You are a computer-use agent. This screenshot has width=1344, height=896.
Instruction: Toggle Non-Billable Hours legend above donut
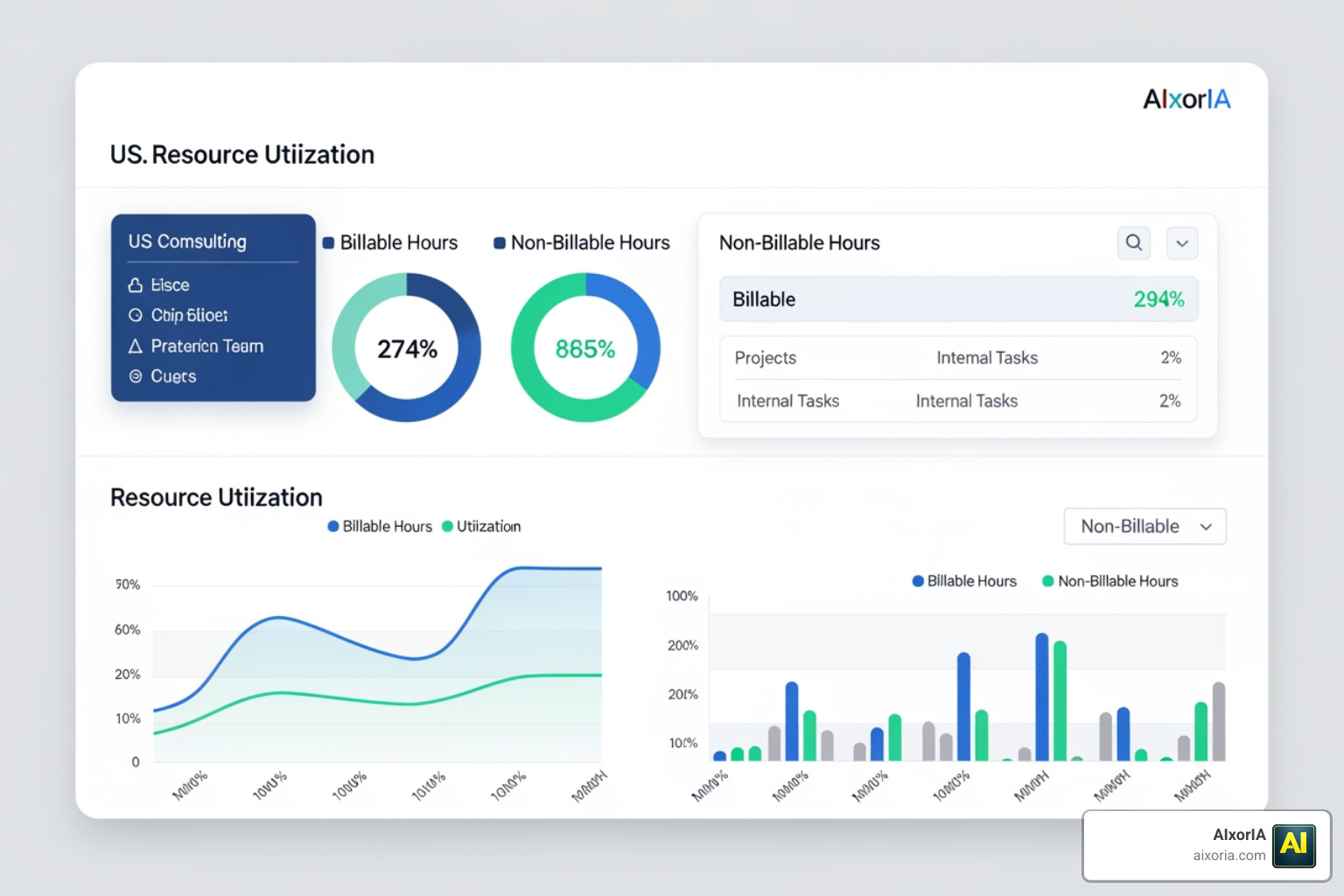pos(582,242)
